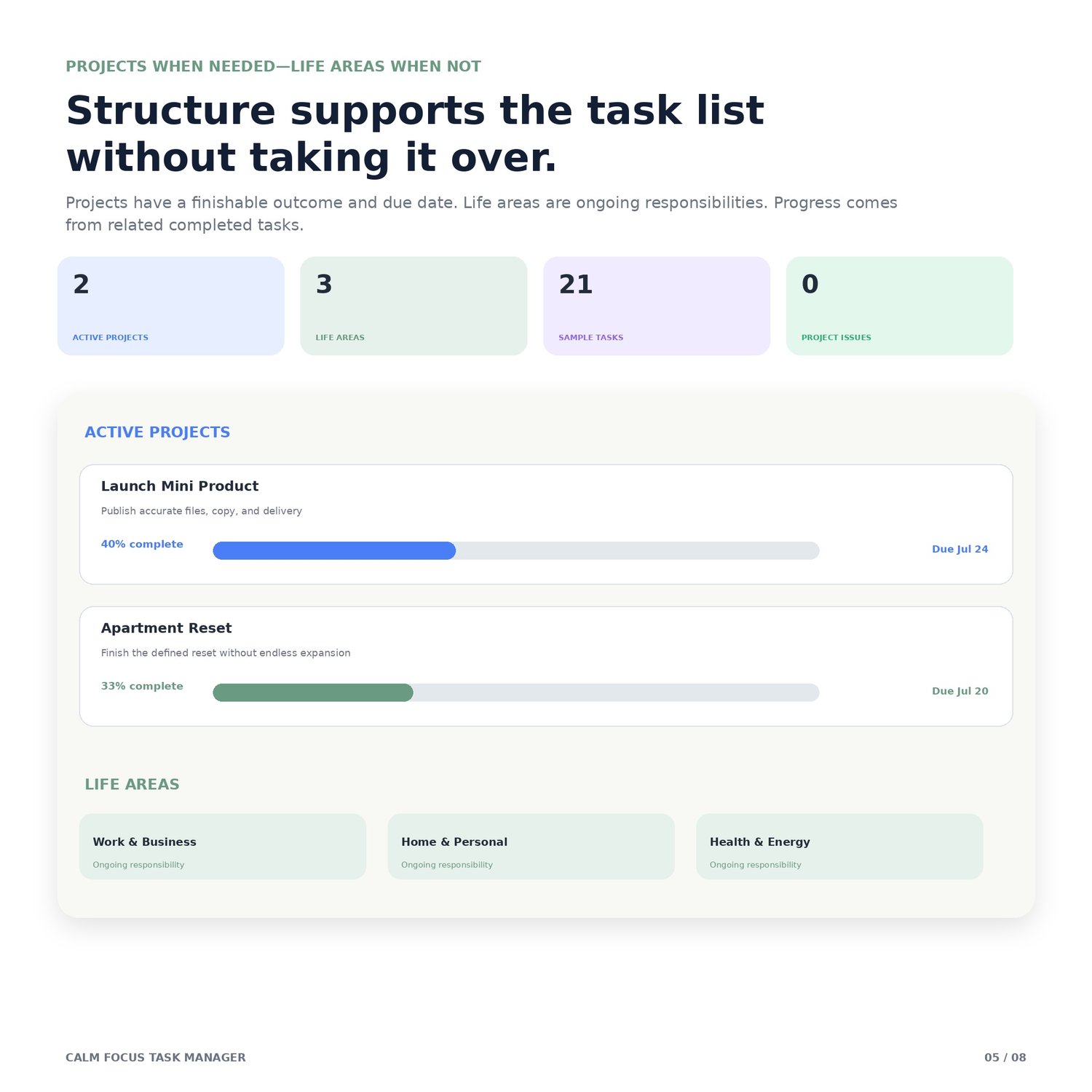Click the 33% complete label
The width and height of the screenshot is (1092, 1092).
pos(142,686)
